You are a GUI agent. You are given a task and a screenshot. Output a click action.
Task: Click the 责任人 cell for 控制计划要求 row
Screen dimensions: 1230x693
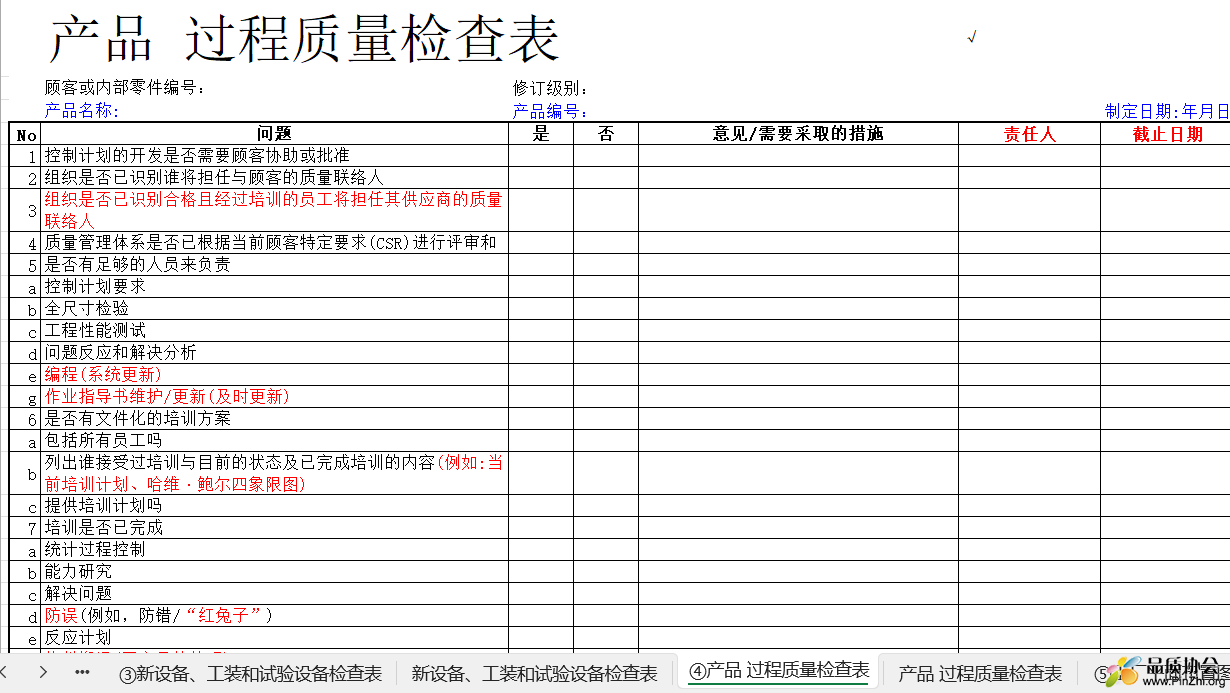(x=1029, y=287)
